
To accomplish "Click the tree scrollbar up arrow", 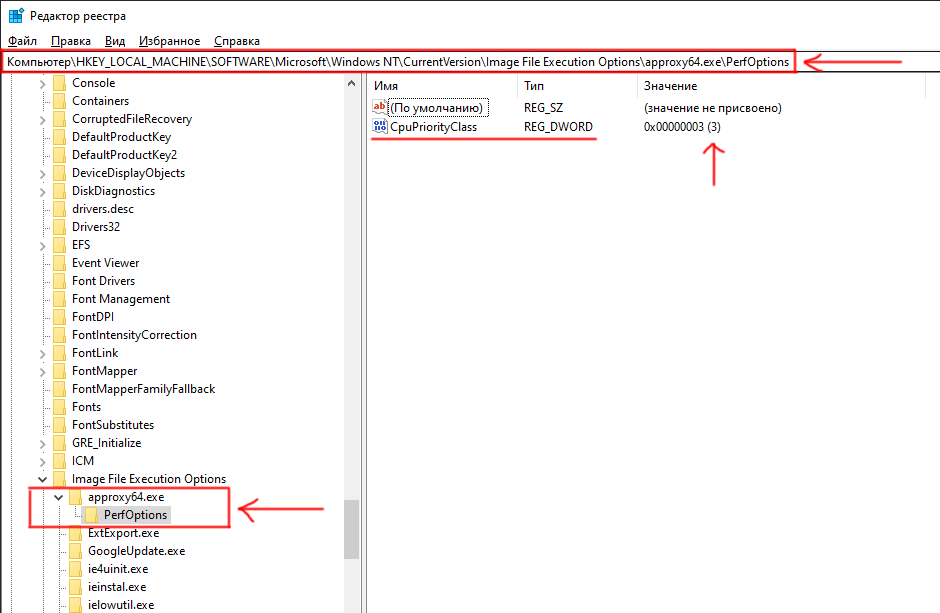I will coord(351,84).
